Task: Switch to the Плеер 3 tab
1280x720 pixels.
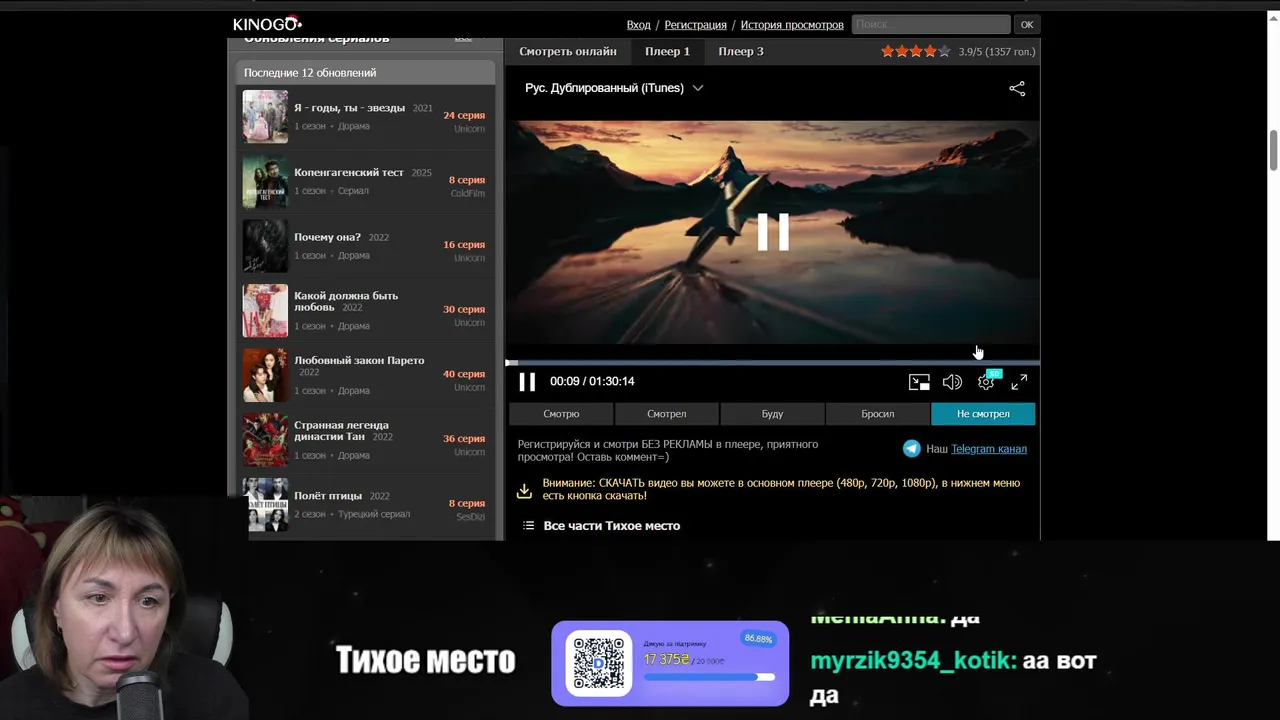Action: pyautogui.click(x=741, y=51)
